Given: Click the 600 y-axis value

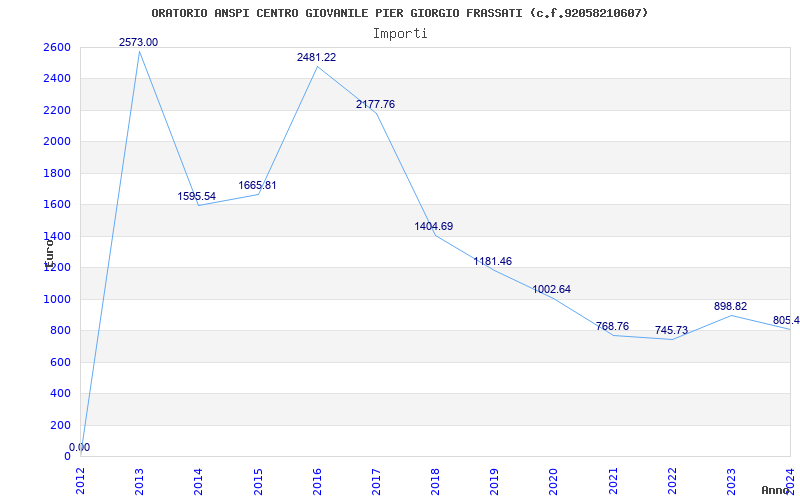Looking at the screenshot, I should click(60, 362).
